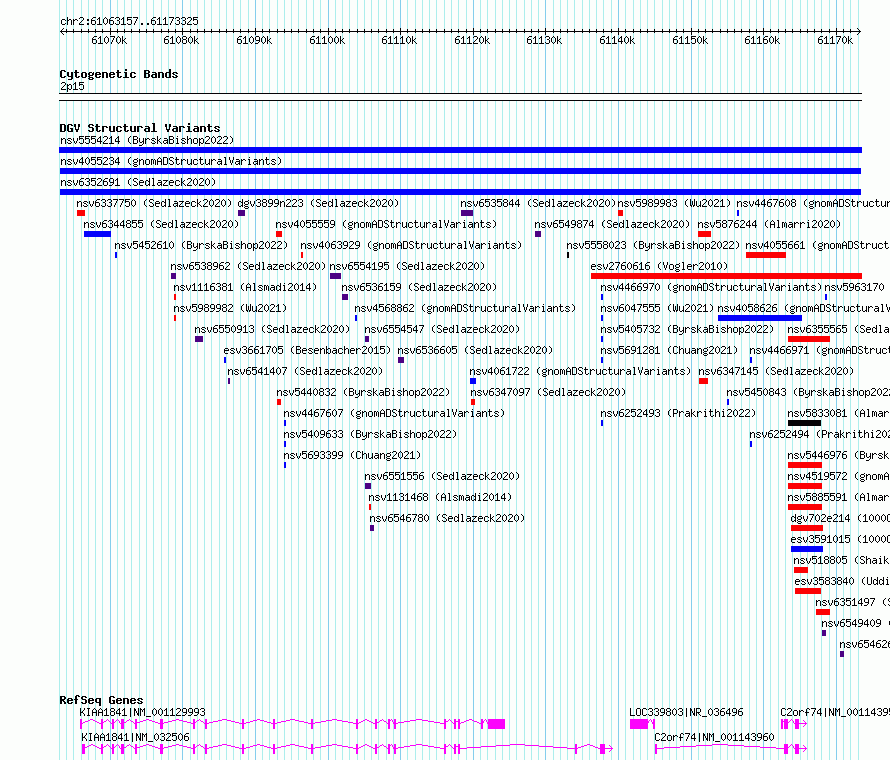The height and width of the screenshot is (760, 890).
Task: Click nsv6554195 (Sedlazeck2020) label
Action: (407, 266)
